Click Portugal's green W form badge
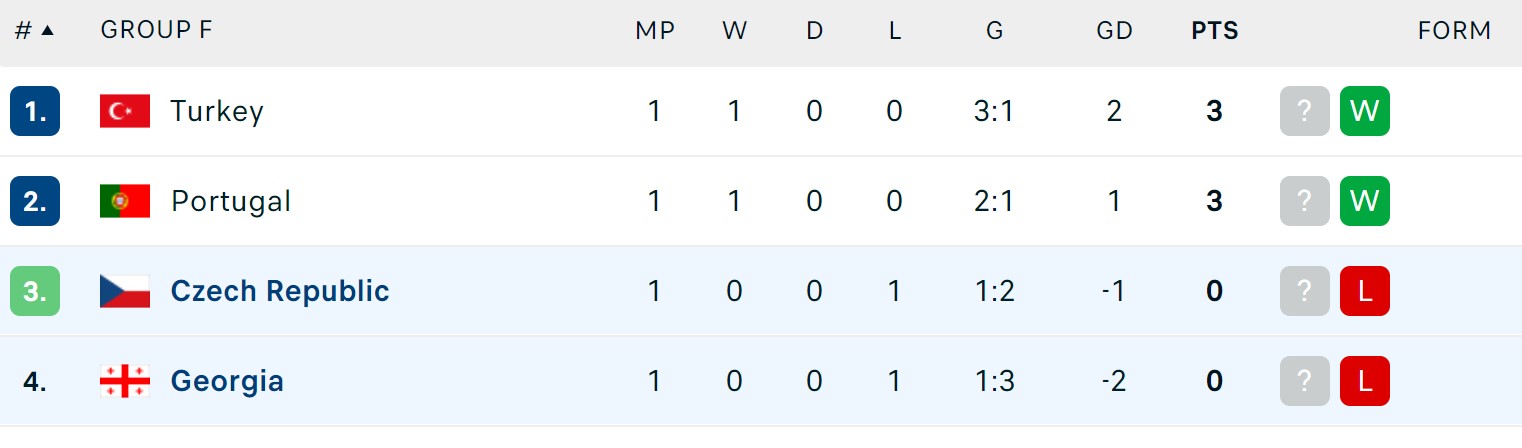Image resolution: width=1522 pixels, height=448 pixels. click(1365, 201)
